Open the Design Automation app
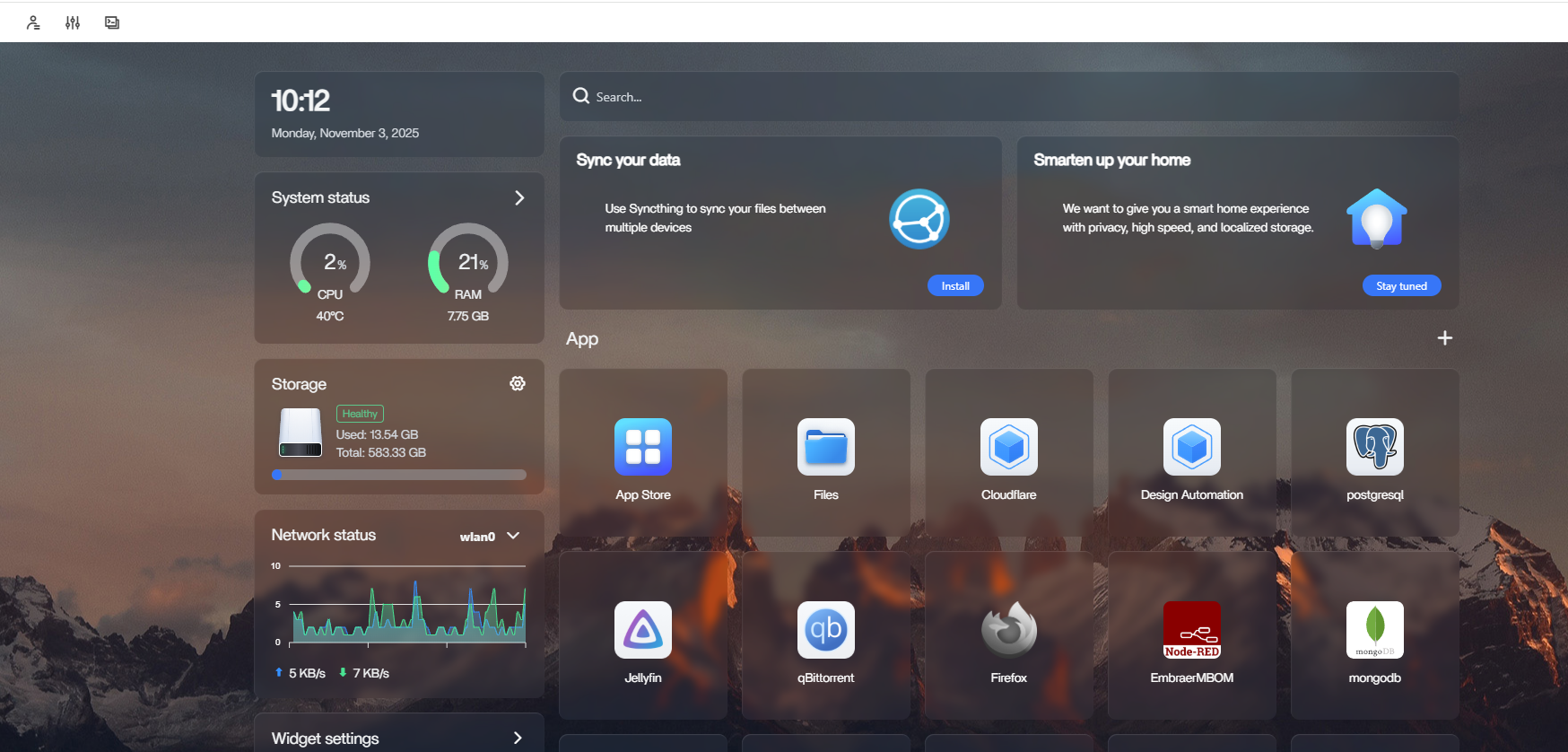 (x=1191, y=447)
